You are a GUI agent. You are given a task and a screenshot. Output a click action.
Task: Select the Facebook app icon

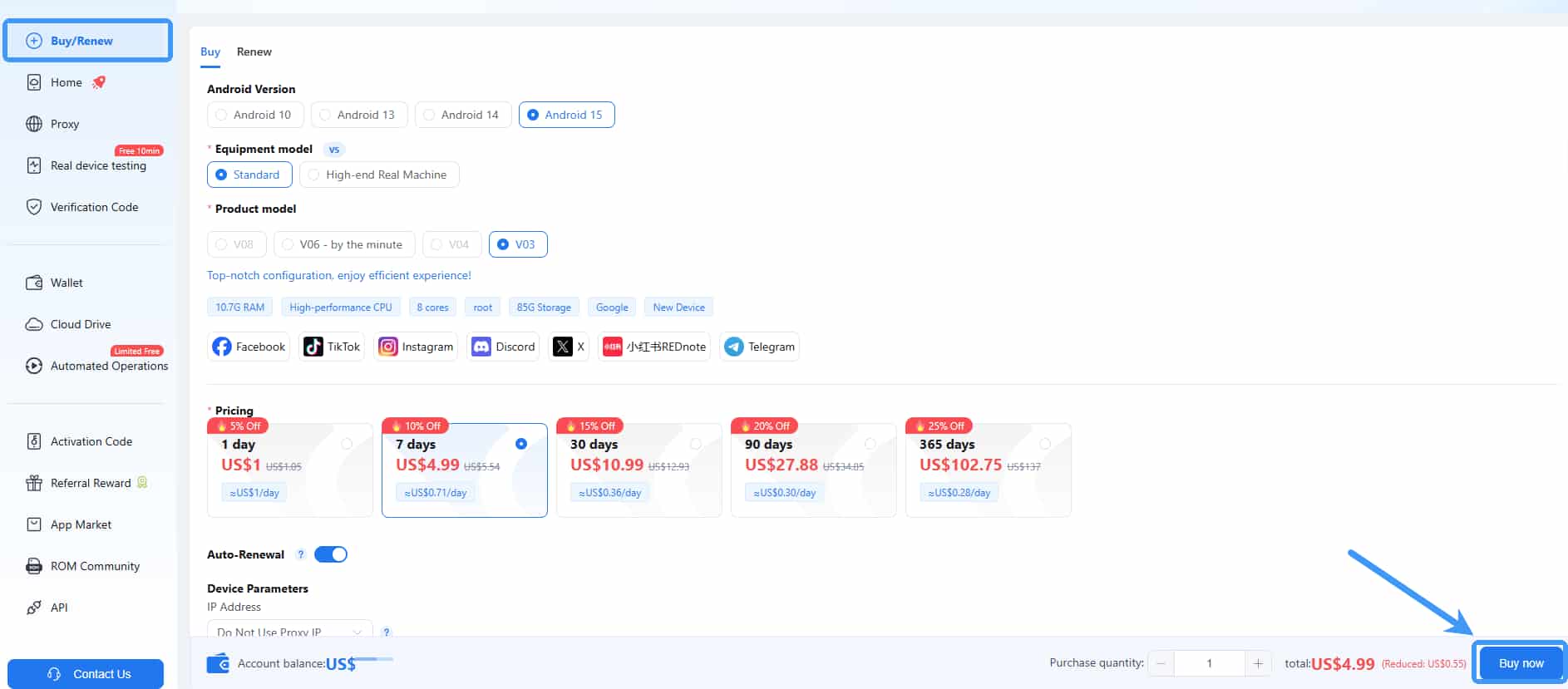[222, 347]
